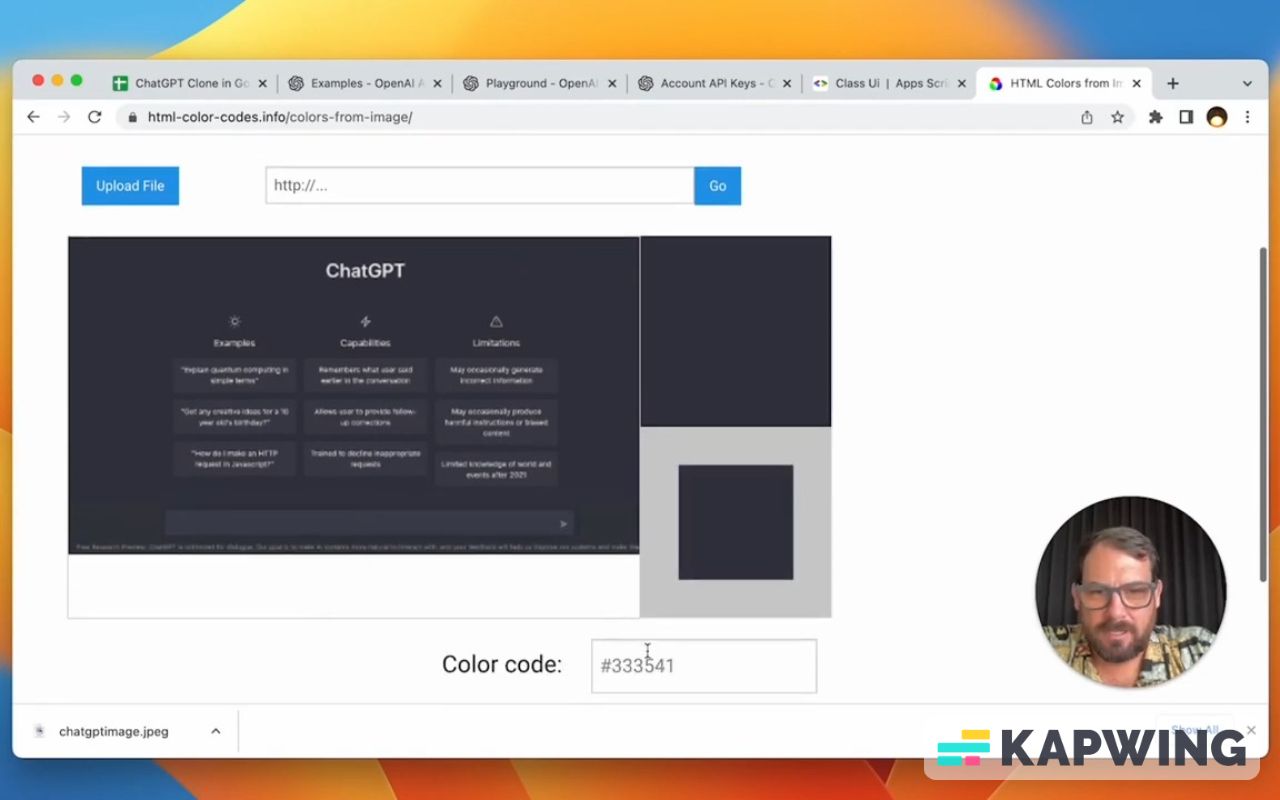Click the browser Back arrow

pyautogui.click(x=33, y=117)
